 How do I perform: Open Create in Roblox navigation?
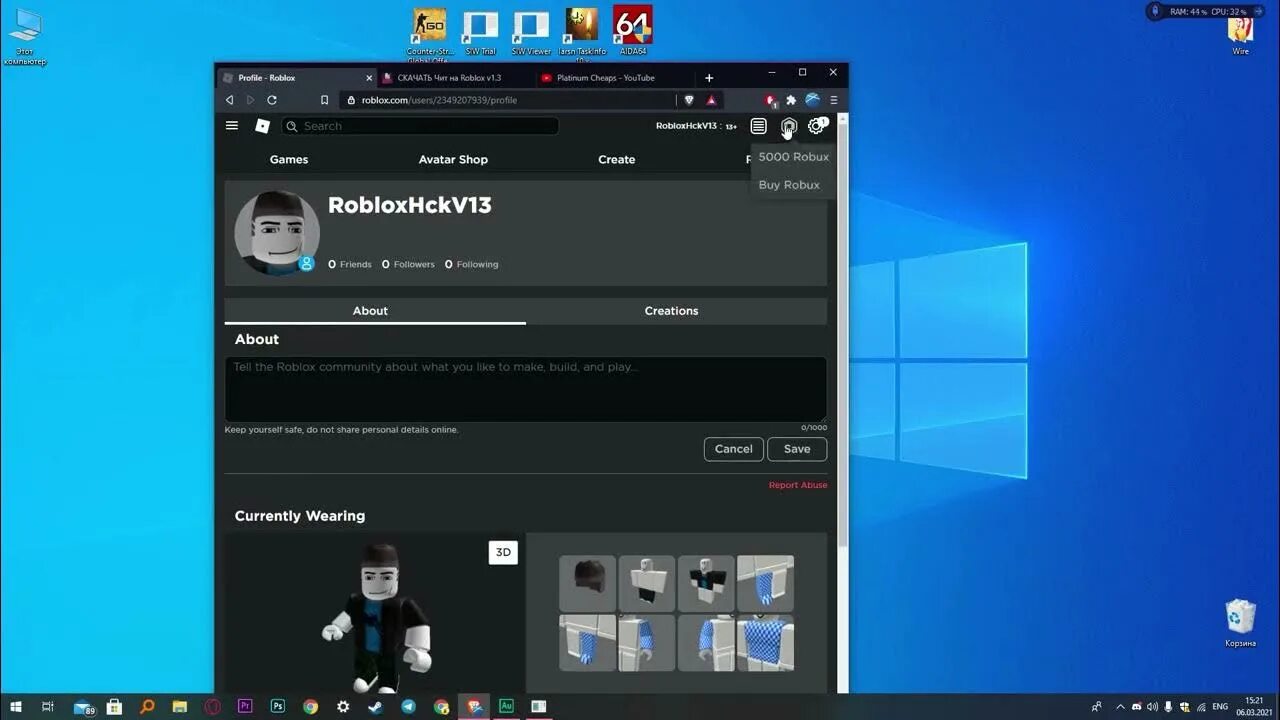pos(617,160)
